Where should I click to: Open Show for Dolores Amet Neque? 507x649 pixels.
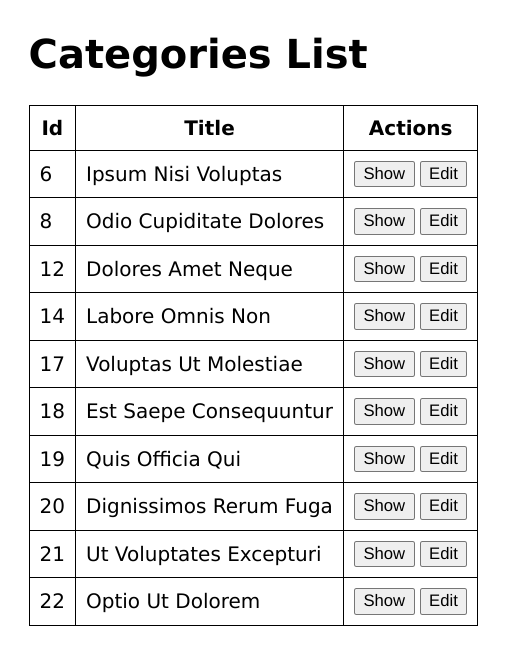point(384,269)
